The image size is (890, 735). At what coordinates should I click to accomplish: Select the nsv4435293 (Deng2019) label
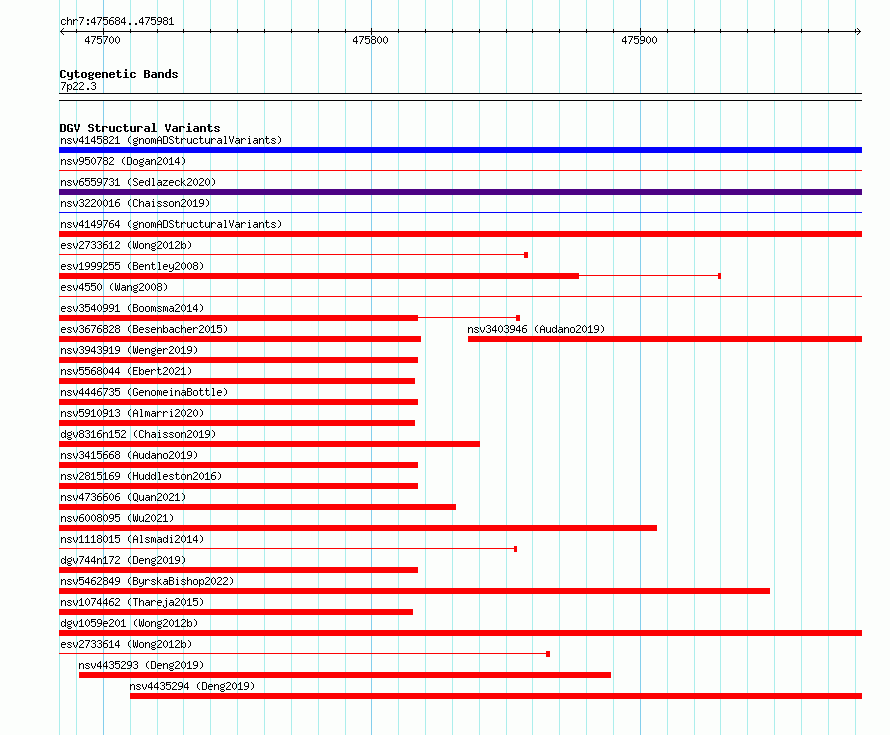[x=141, y=665]
